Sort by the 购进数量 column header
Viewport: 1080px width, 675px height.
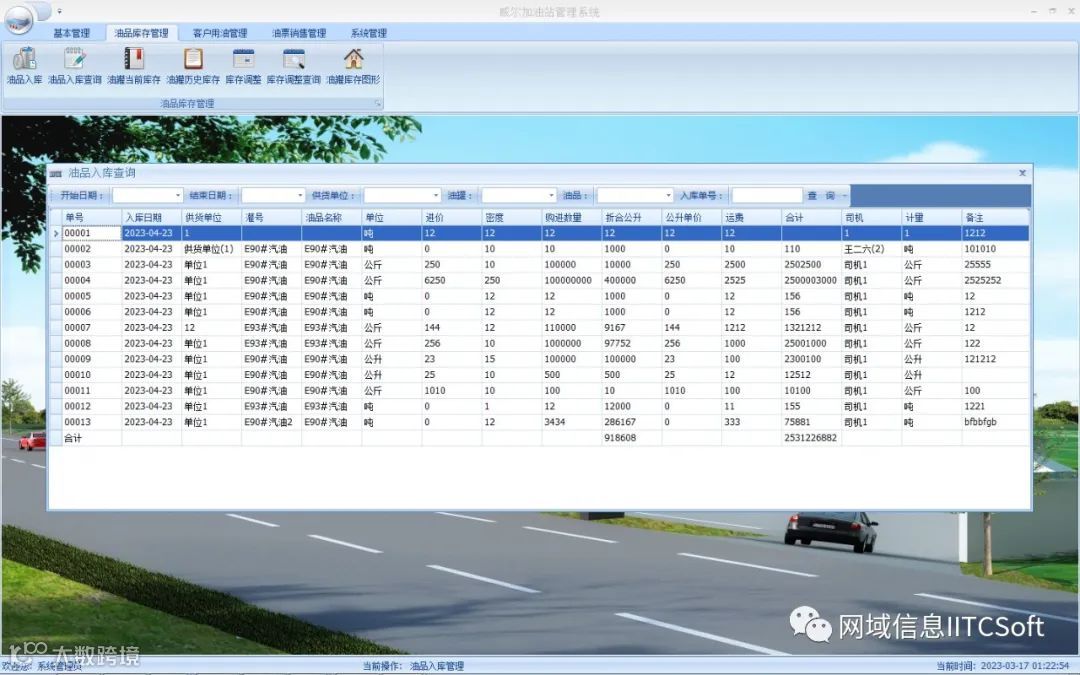(x=571, y=218)
